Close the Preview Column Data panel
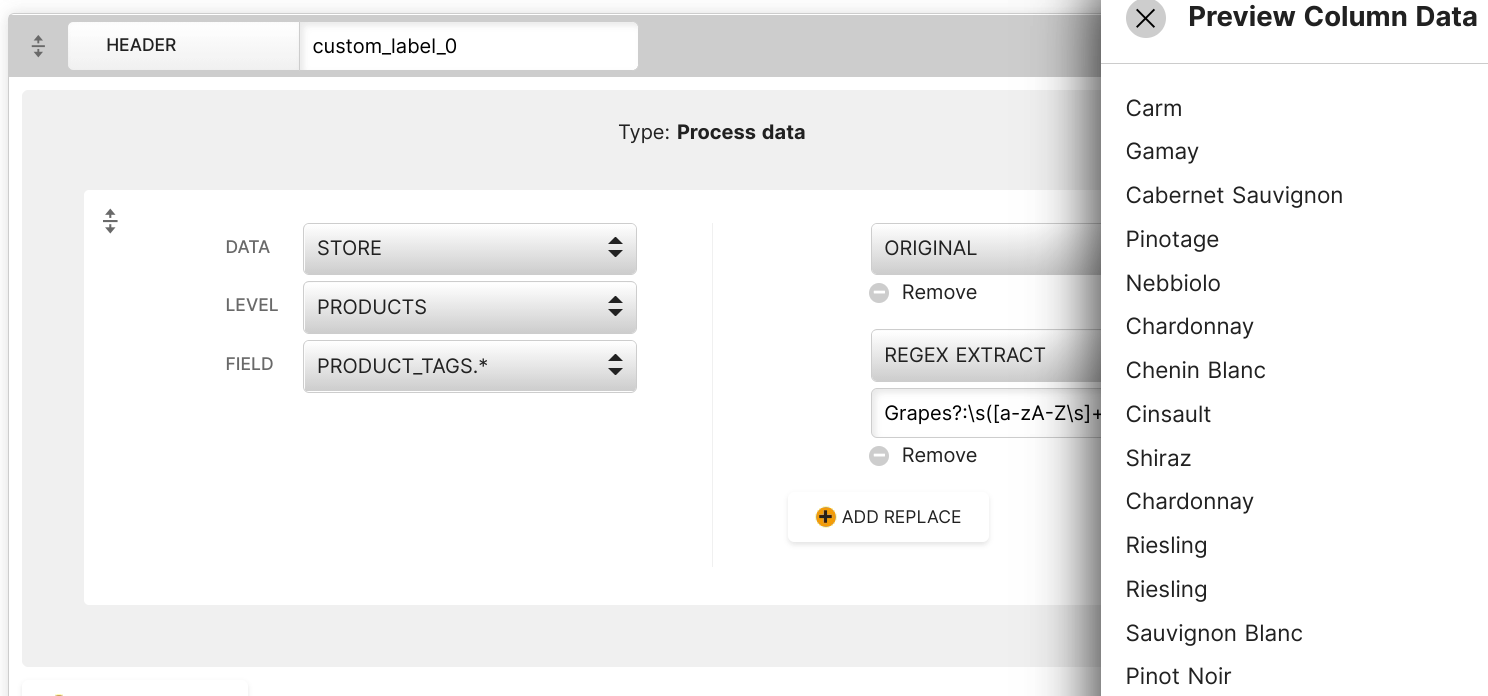The image size is (1488, 696). pos(1146,18)
